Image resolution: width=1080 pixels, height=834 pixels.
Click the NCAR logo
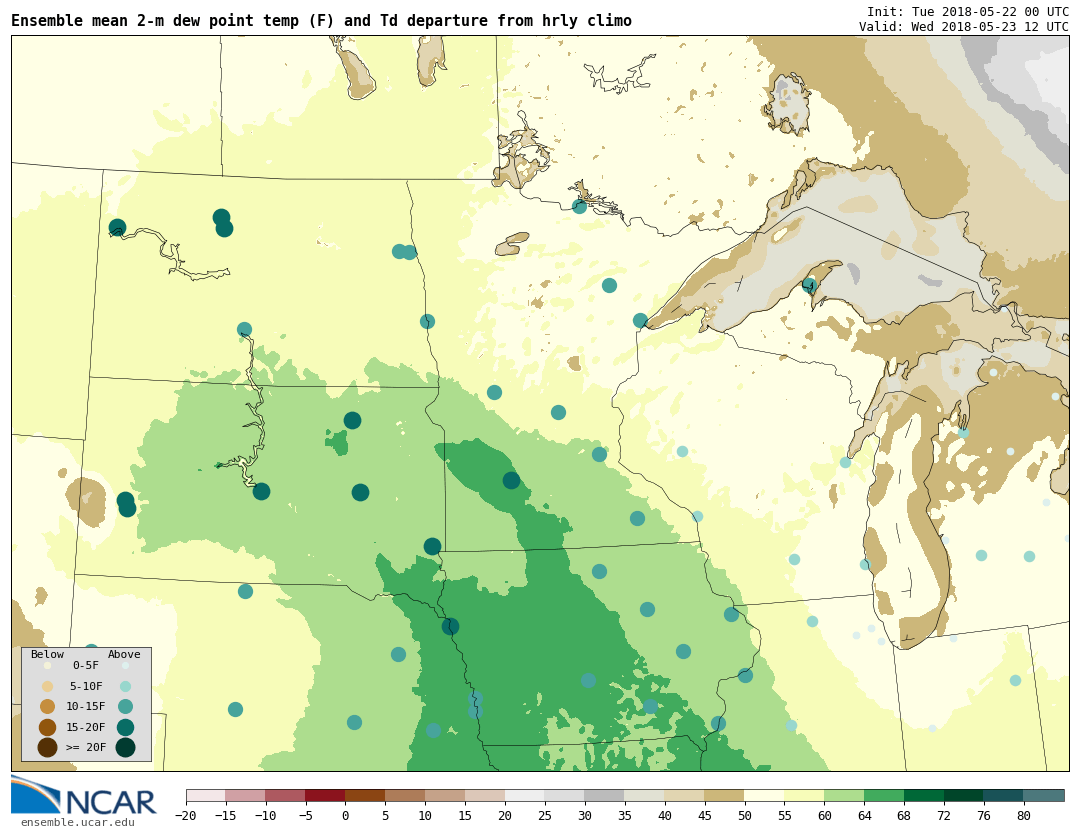pyautogui.click(x=84, y=796)
